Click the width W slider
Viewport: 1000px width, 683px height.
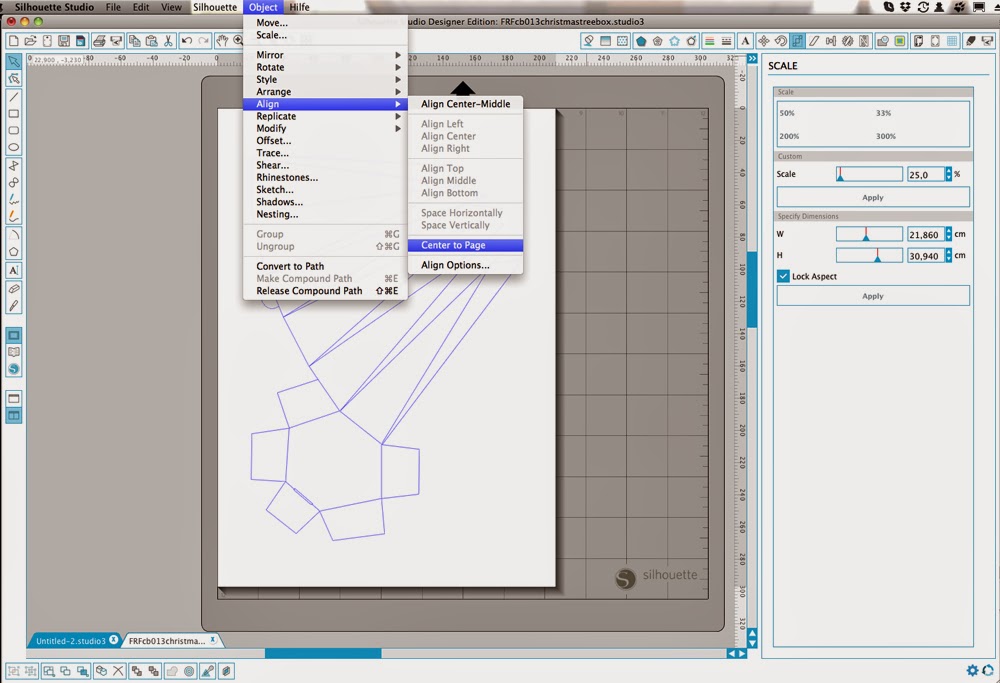(869, 235)
